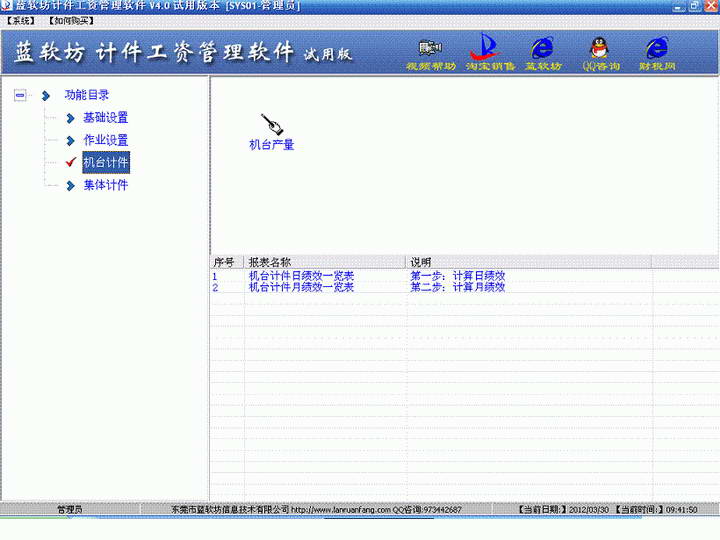Select 作业设置 in the function tree
The height and width of the screenshot is (540, 720).
[106, 140]
